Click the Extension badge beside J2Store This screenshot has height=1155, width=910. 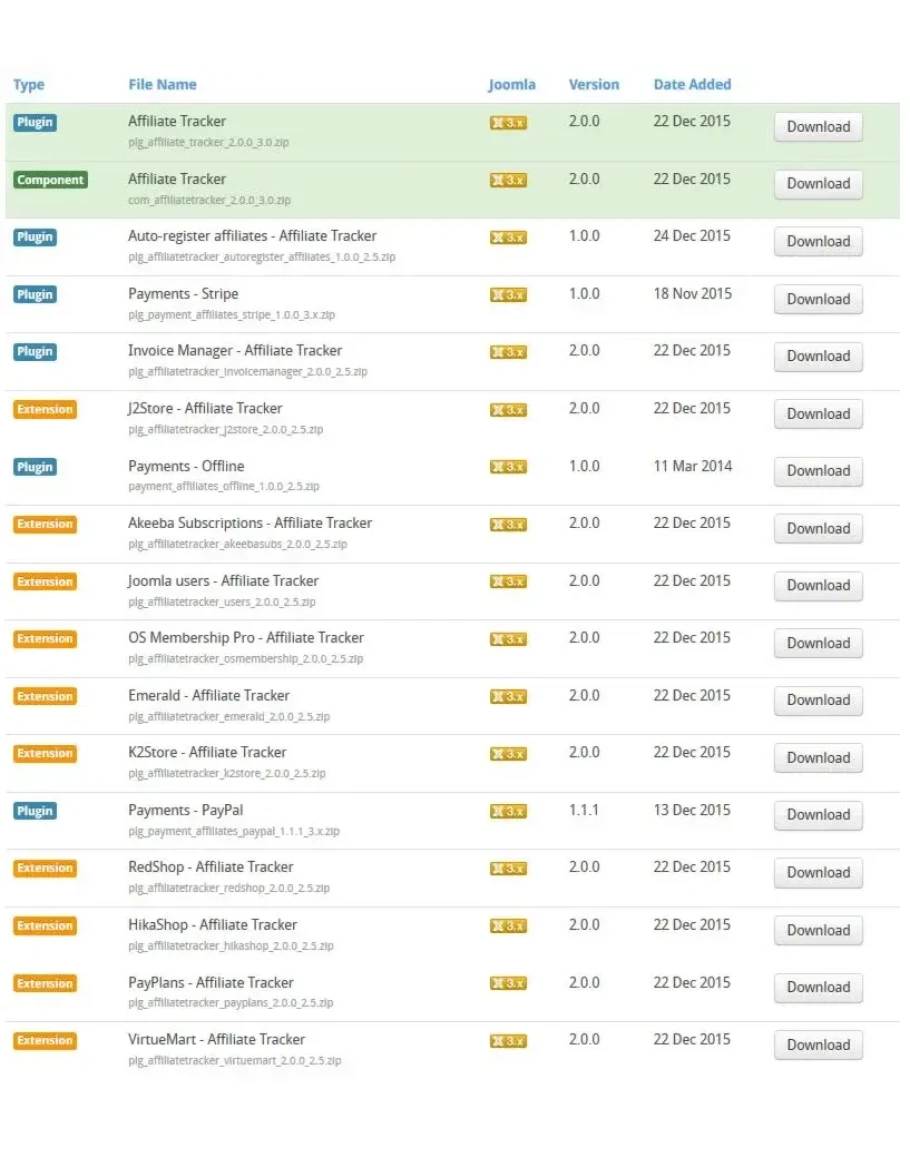pyautogui.click(x=45, y=409)
